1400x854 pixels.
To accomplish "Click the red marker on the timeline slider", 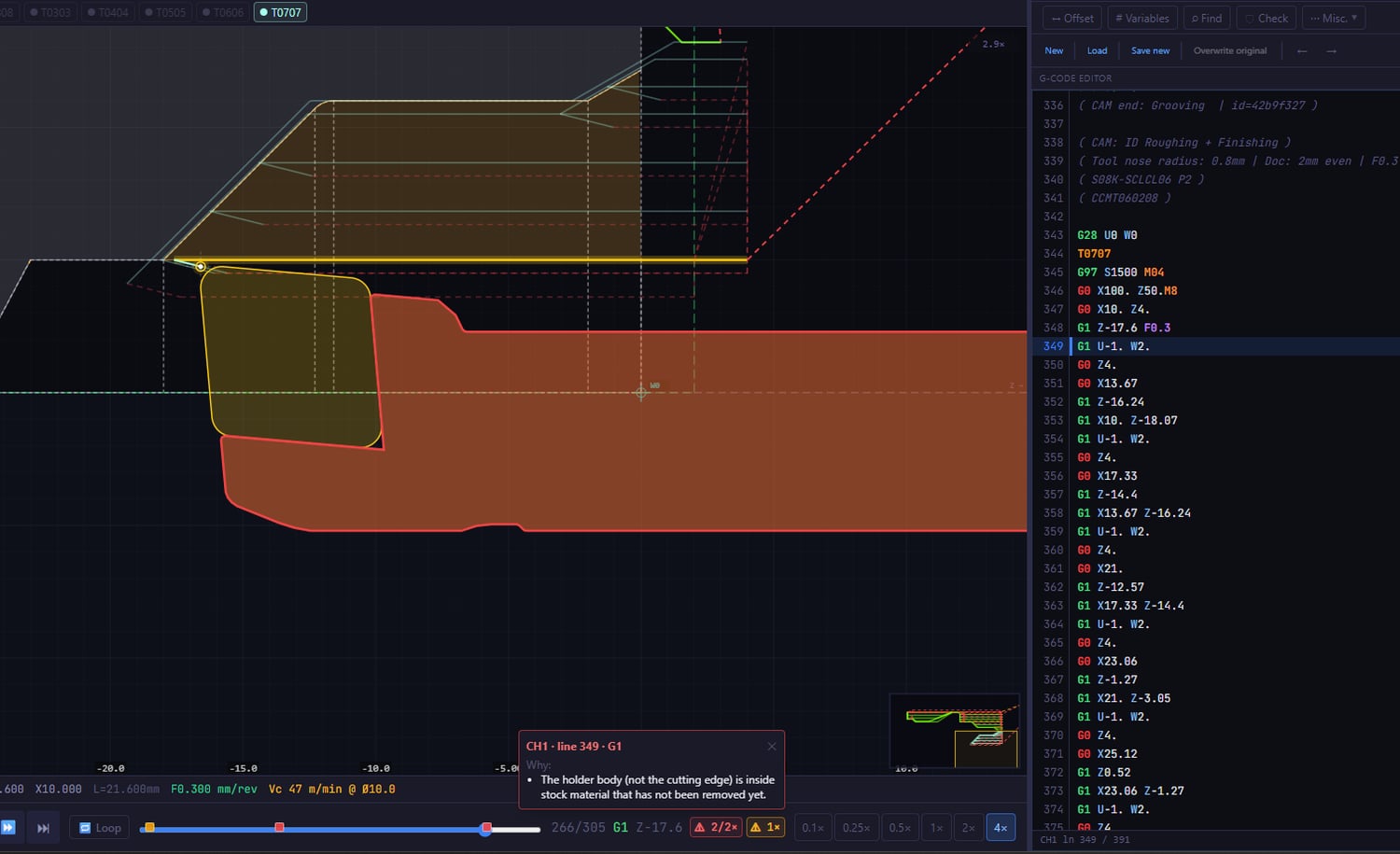I will coord(279,827).
